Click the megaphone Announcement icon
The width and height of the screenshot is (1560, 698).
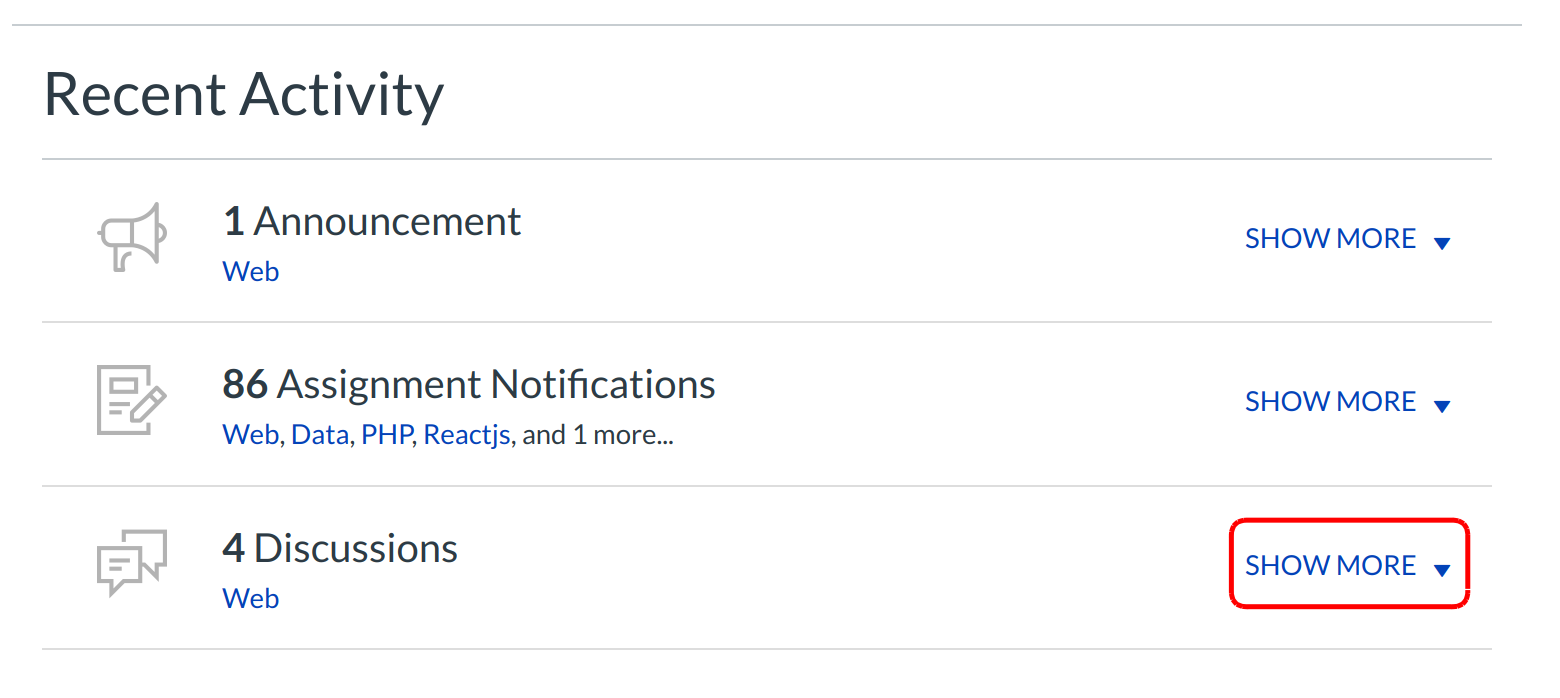(x=131, y=237)
